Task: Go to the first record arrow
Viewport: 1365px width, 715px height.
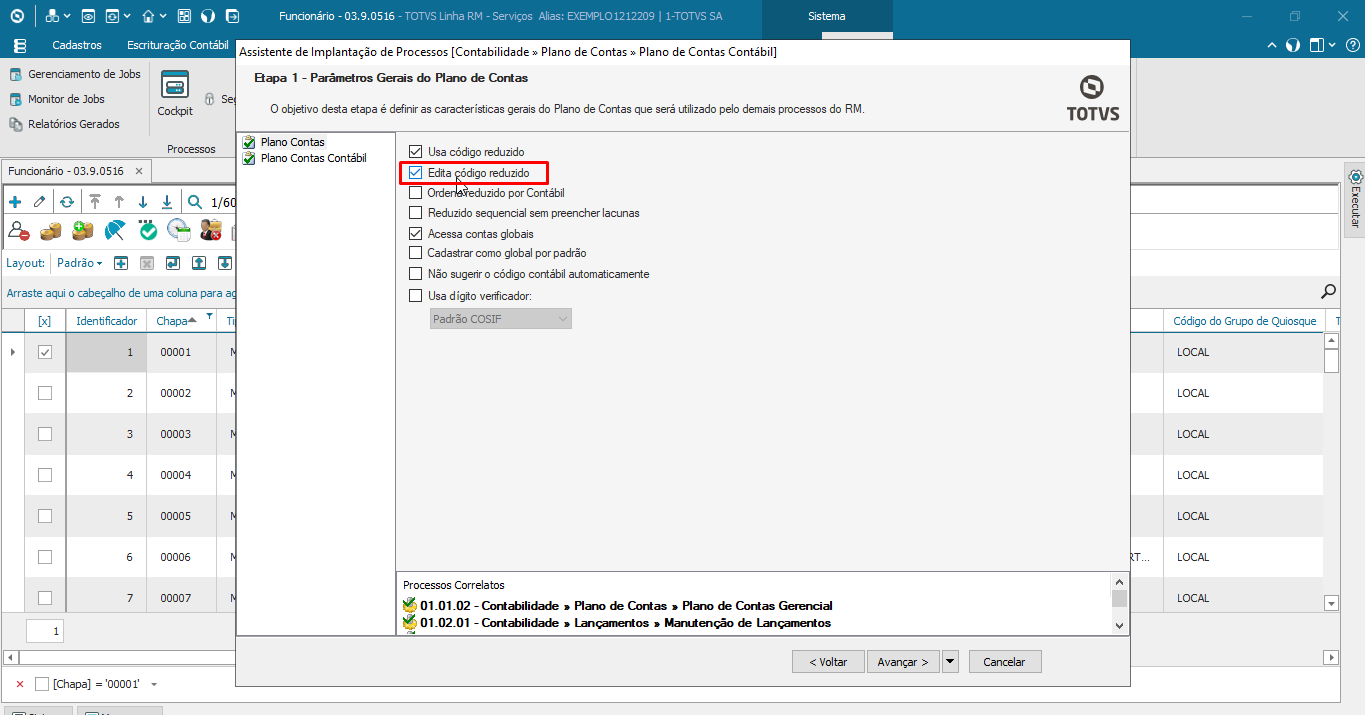Action: (95, 201)
